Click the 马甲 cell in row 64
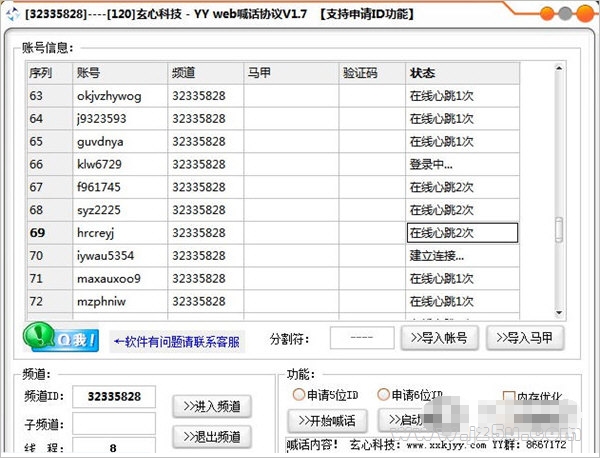 (x=291, y=119)
